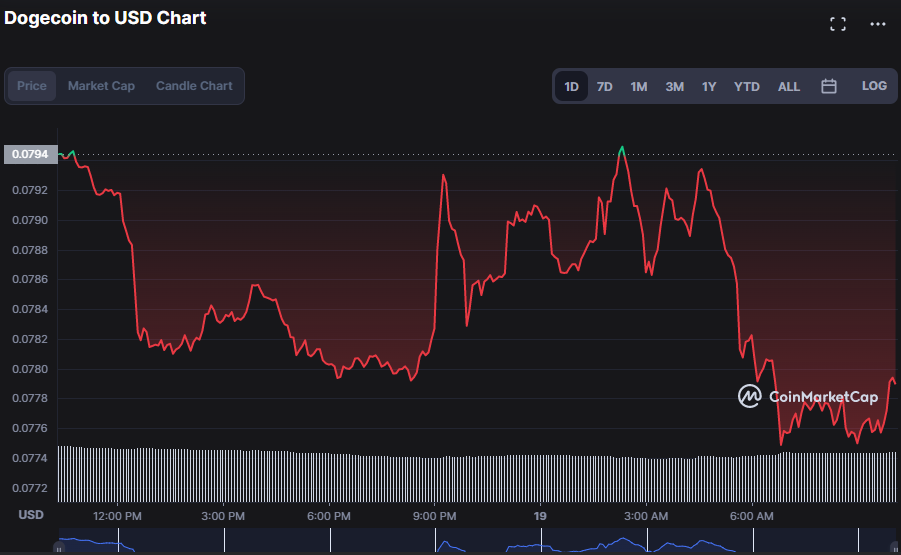This screenshot has height=555, width=901.
Task: Click the 0.0788 y-axis label
Action: (x=30, y=250)
